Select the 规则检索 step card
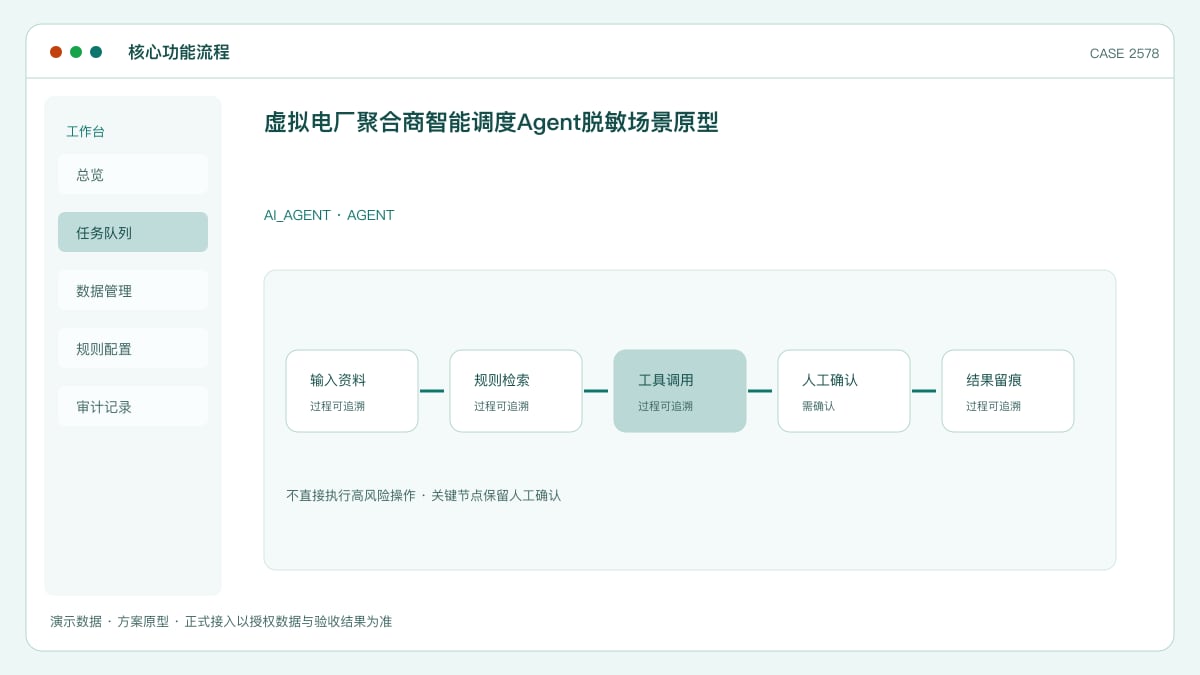Screen dimensions: 1200x675 (516, 391)
